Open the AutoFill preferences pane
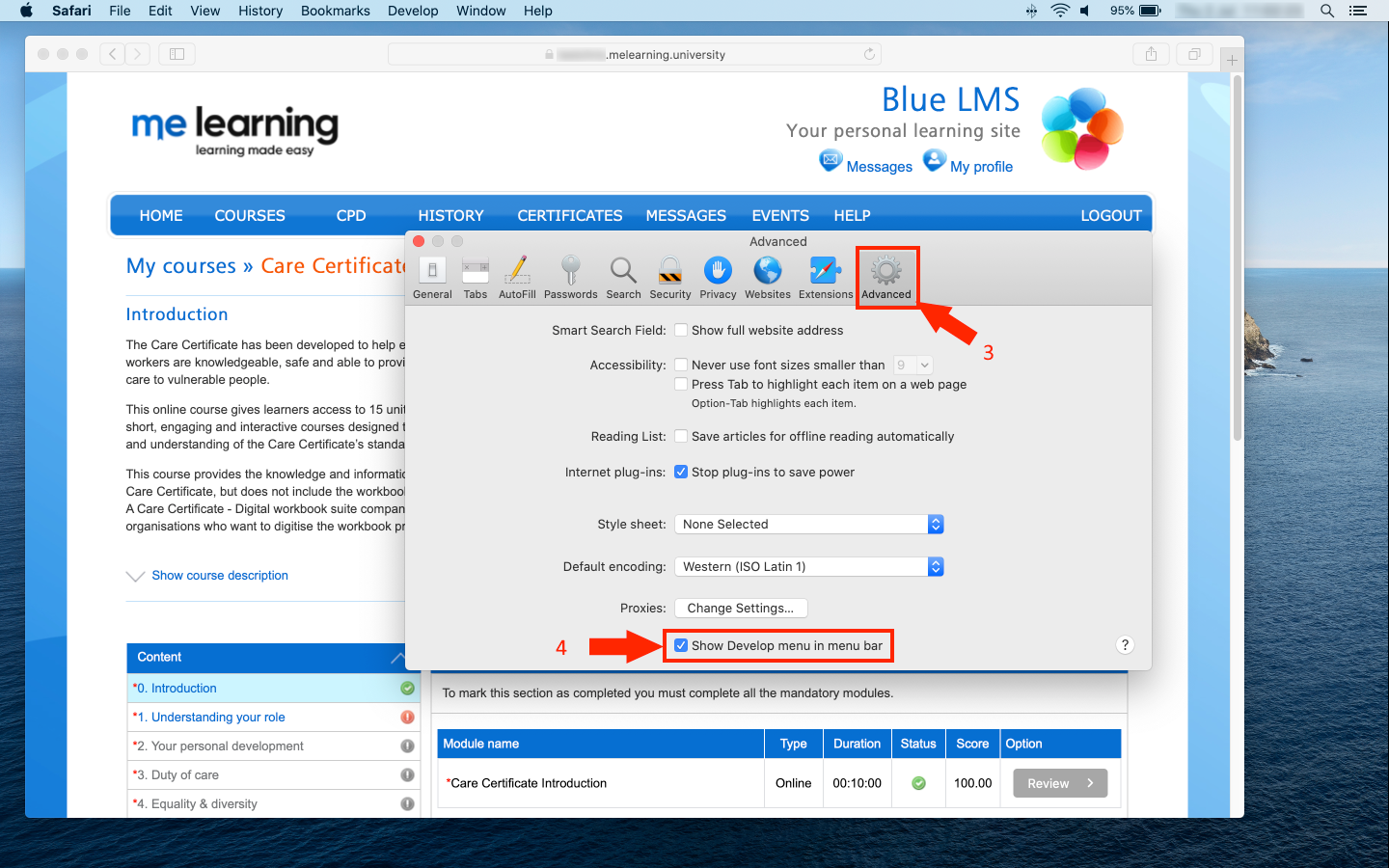 point(517,278)
